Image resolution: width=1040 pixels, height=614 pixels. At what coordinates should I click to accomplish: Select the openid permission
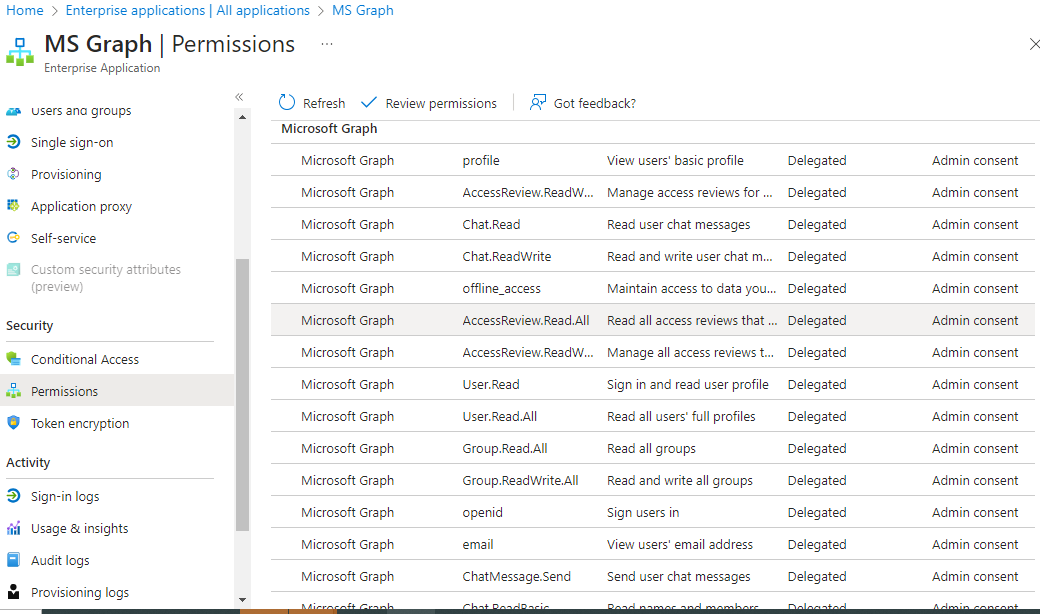tap(653, 512)
